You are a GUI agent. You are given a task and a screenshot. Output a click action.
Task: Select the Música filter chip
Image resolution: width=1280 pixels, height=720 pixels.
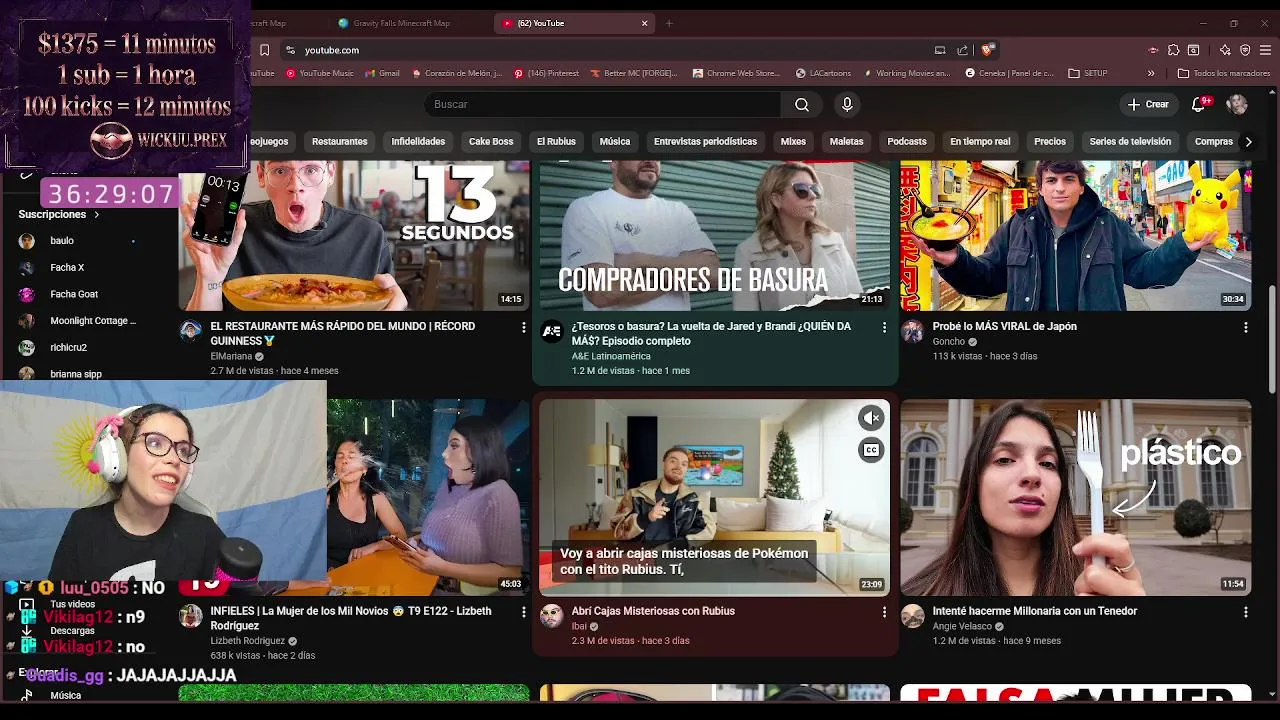point(615,142)
